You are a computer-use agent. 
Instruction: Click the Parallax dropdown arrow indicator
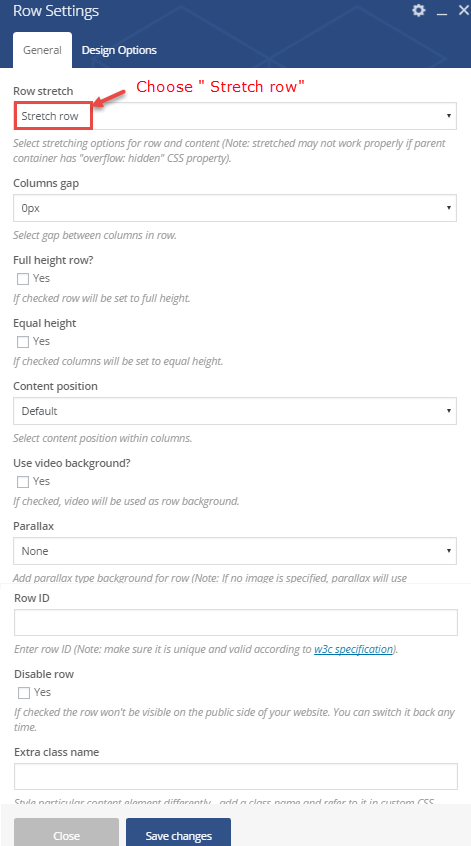pos(448,551)
